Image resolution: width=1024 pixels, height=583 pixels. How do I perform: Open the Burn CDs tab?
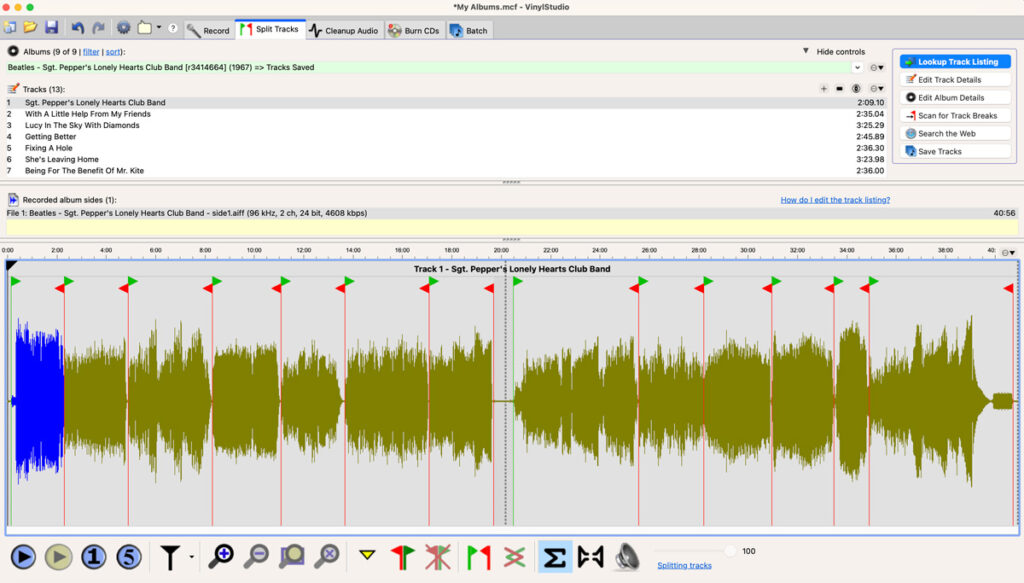click(x=413, y=30)
